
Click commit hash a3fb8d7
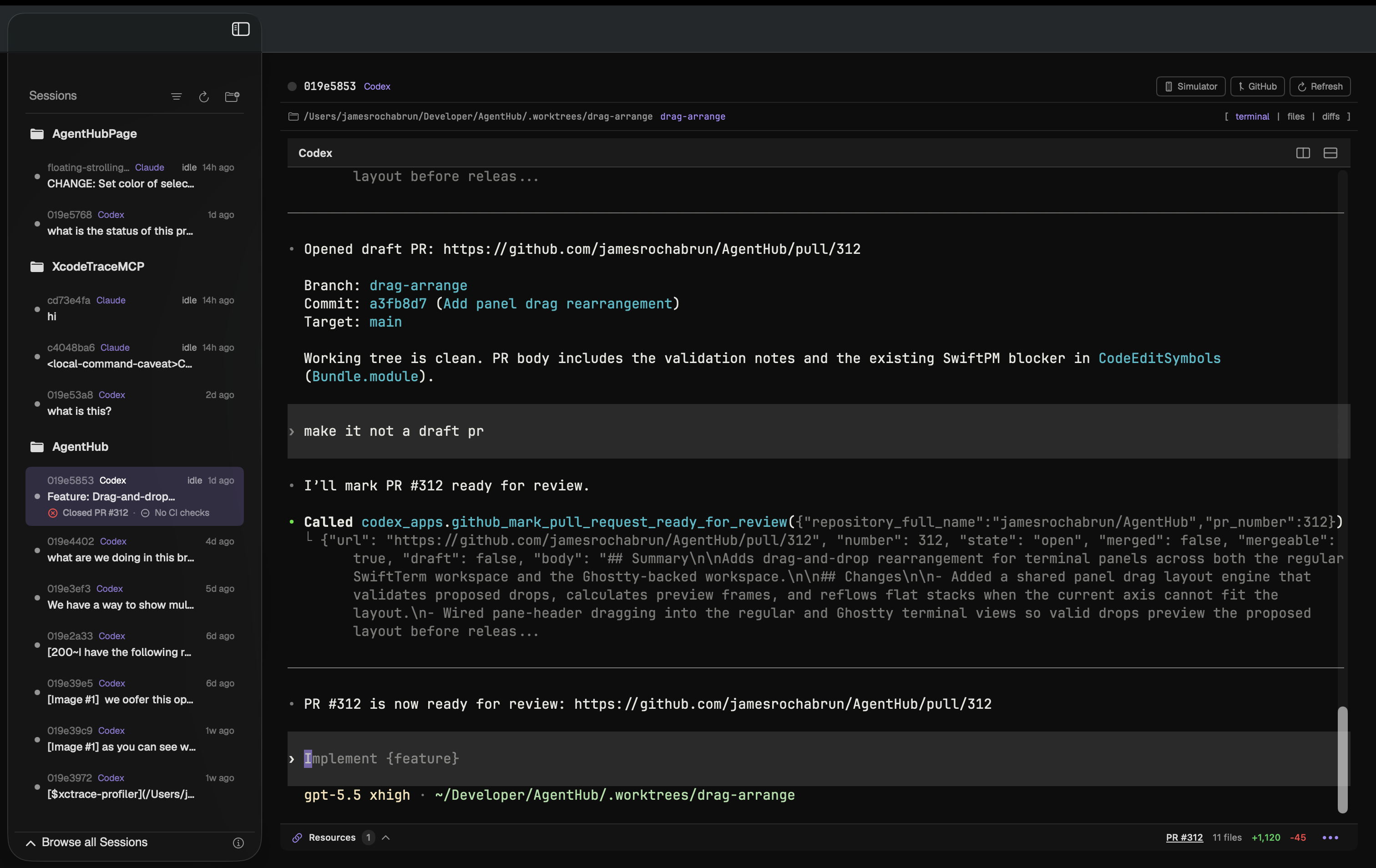pos(398,304)
